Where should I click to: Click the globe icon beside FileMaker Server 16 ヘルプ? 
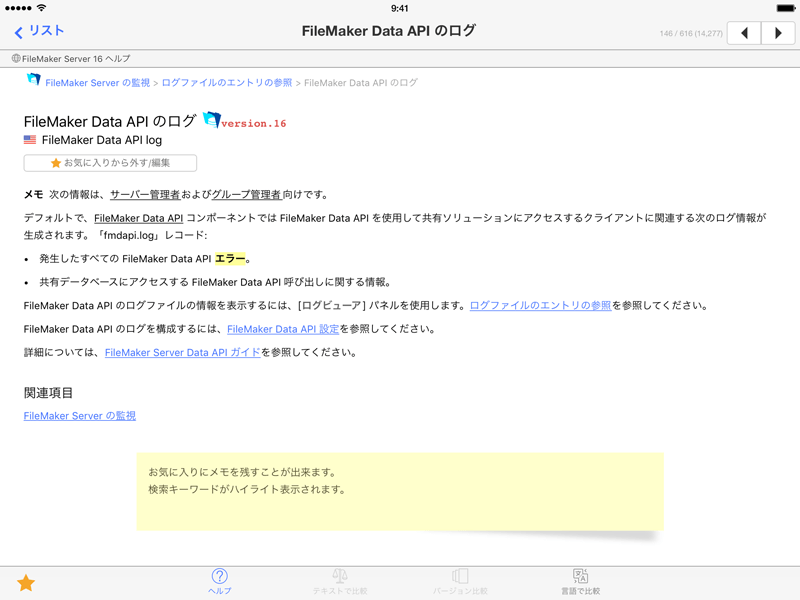click(x=16, y=59)
